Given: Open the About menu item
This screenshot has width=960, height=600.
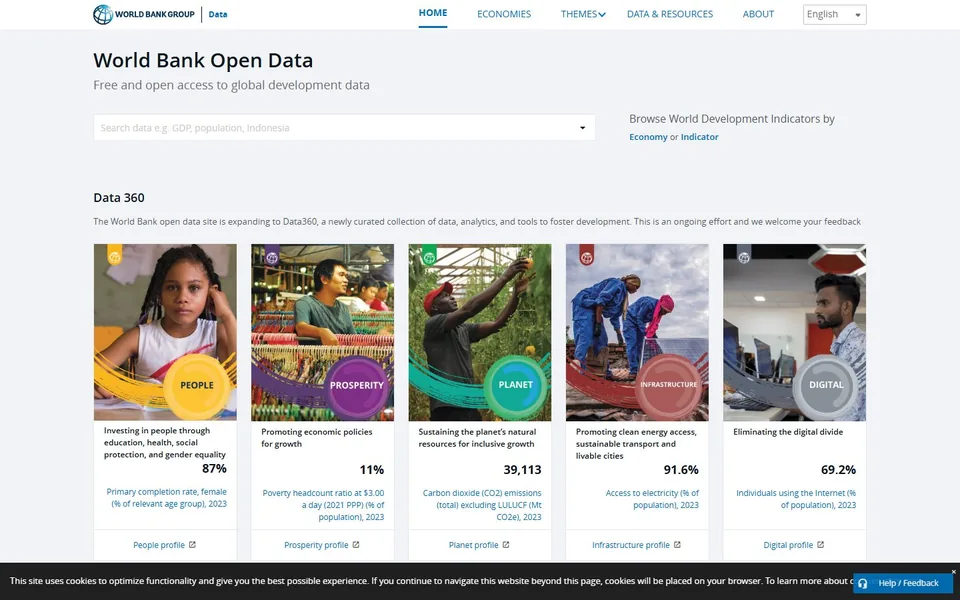Looking at the screenshot, I should pos(758,14).
